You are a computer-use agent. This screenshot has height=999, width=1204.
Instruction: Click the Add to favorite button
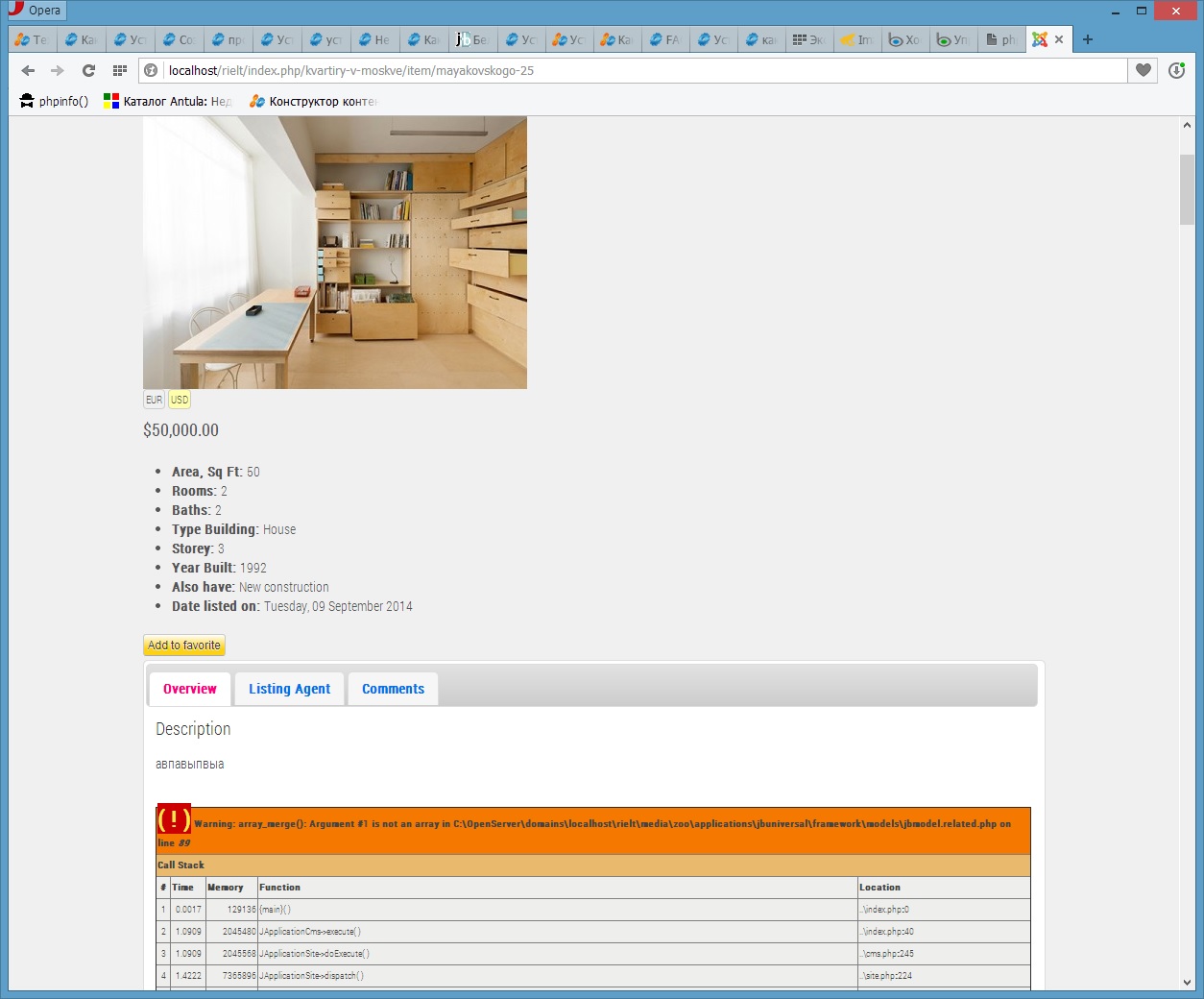click(x=184, y=646)
